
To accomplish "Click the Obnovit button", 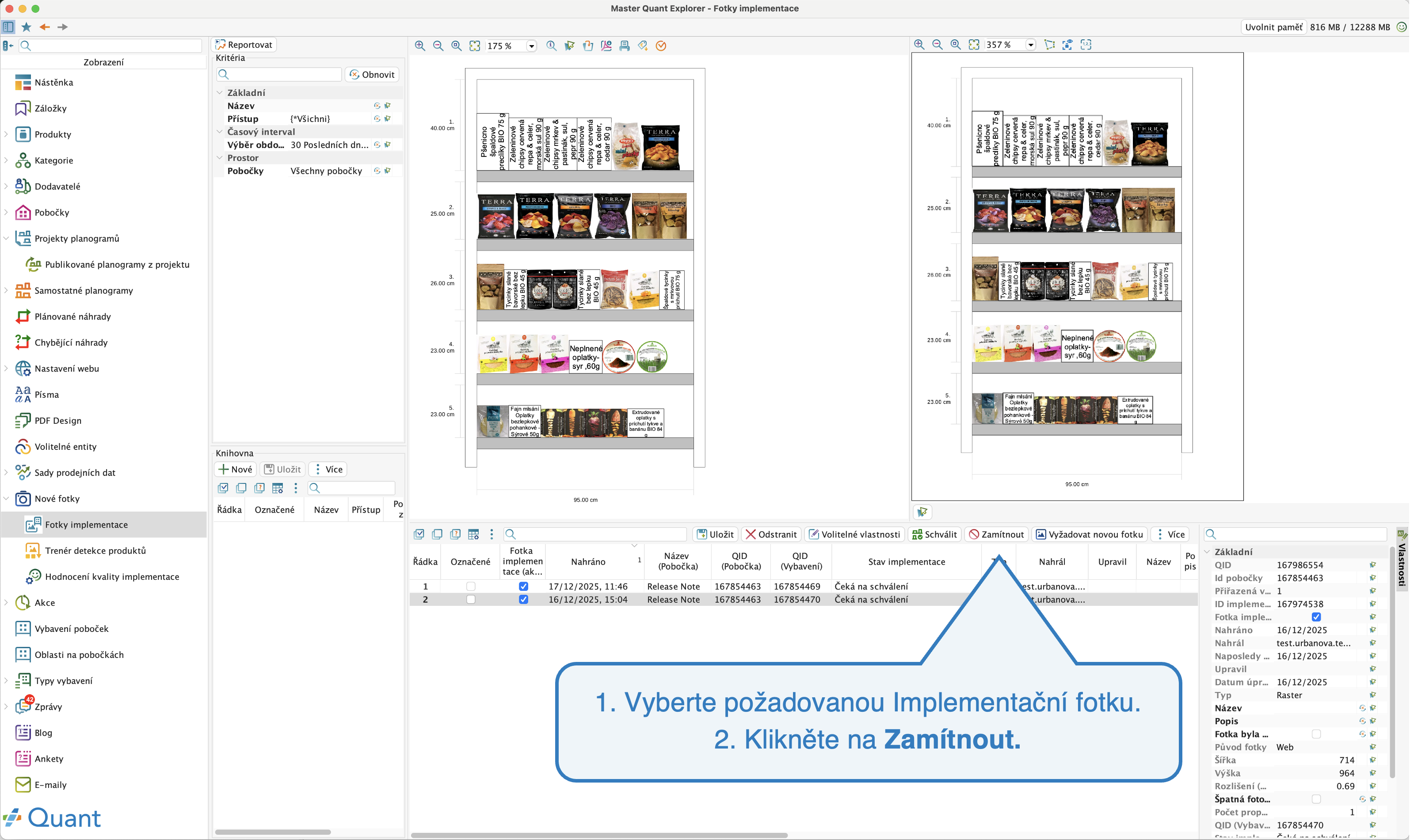I will (372, 75).
